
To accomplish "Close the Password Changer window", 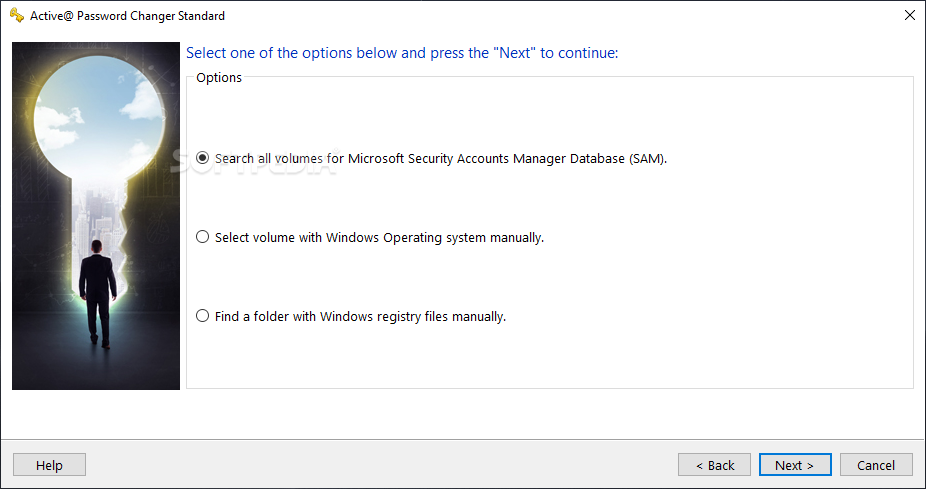I will tap(909, 16).
